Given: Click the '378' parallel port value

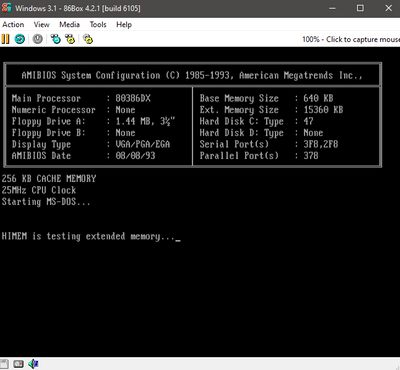Looking at the screenshot, I should click(x=311, y=156).
